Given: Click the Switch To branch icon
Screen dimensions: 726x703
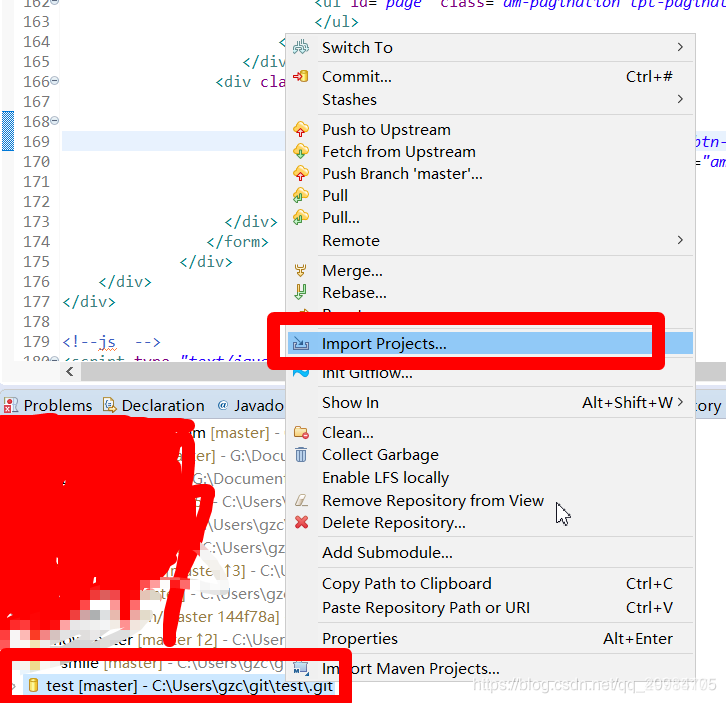Looking at the screenshot, I should coord(301,47).
